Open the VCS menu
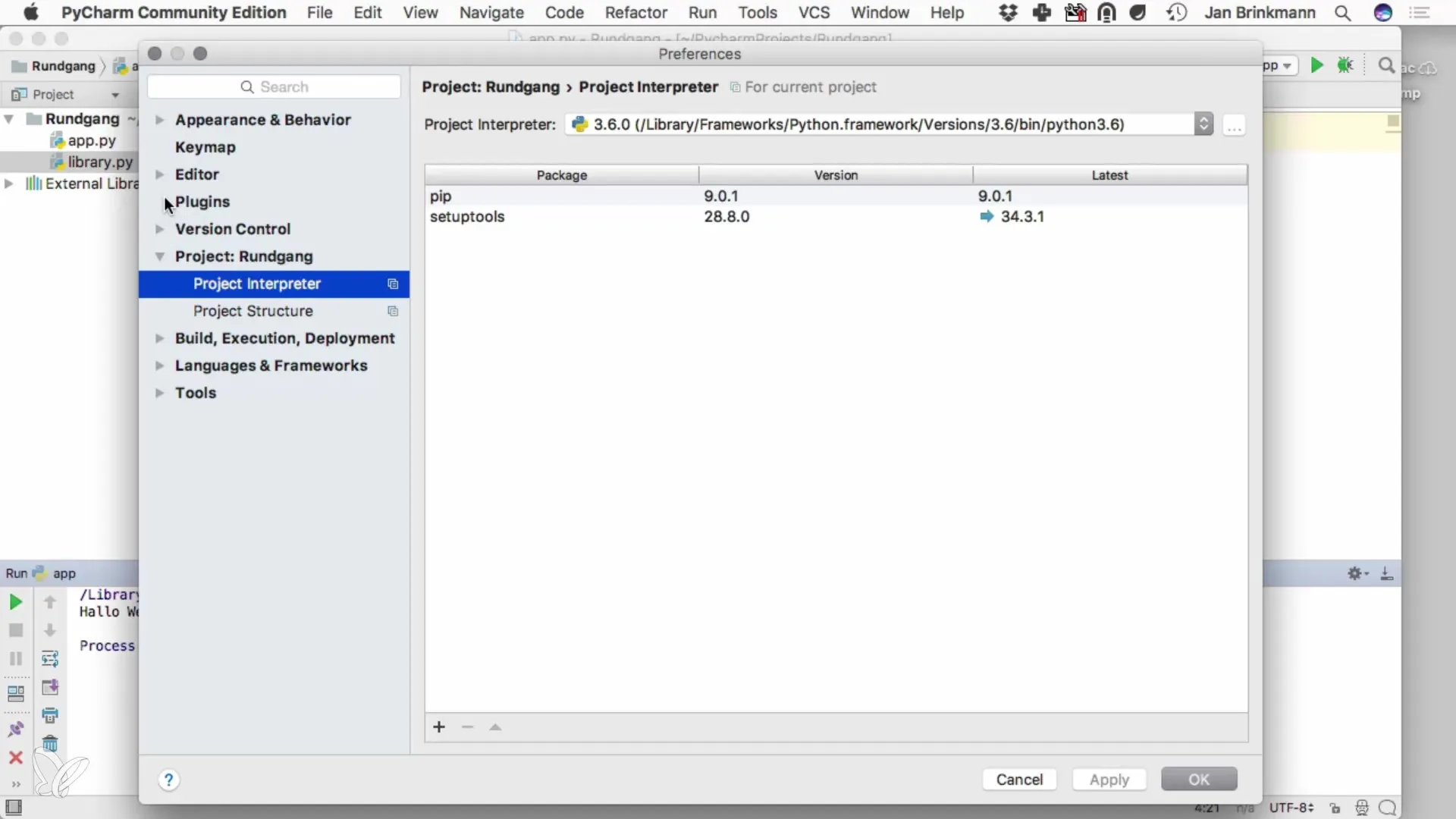1456x819 pixels. (x=814, y=13)
